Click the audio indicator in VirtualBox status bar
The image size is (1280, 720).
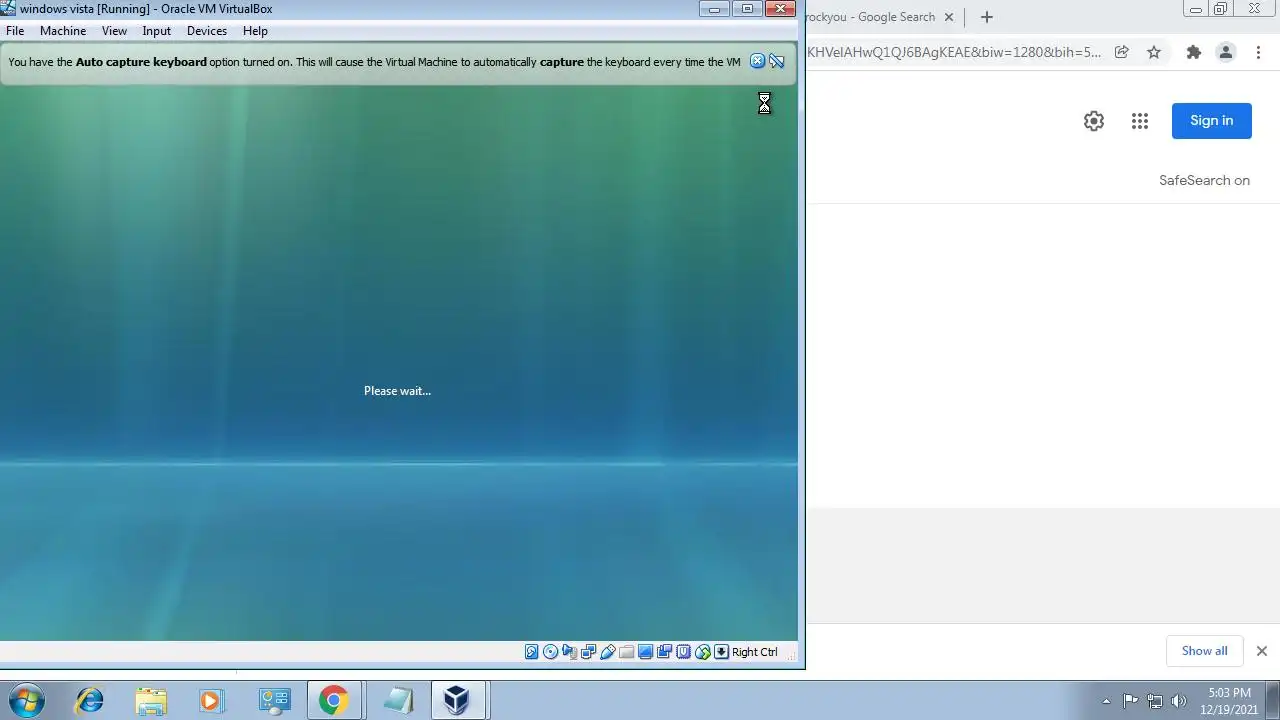pyautogui.click(x=570, y=652)
